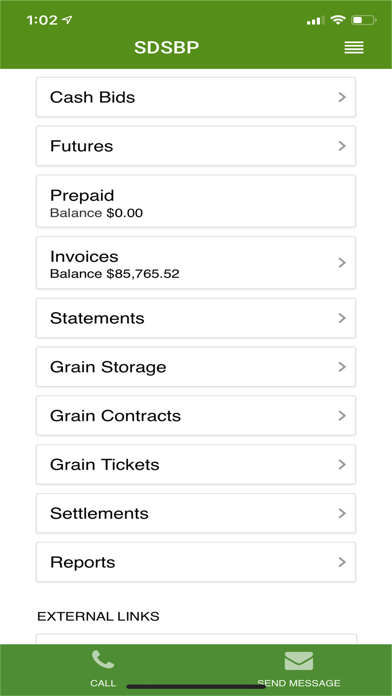Screen dimensions: 392x696
Task: Tap the Wi-Fi status icon
Action: 339,20
